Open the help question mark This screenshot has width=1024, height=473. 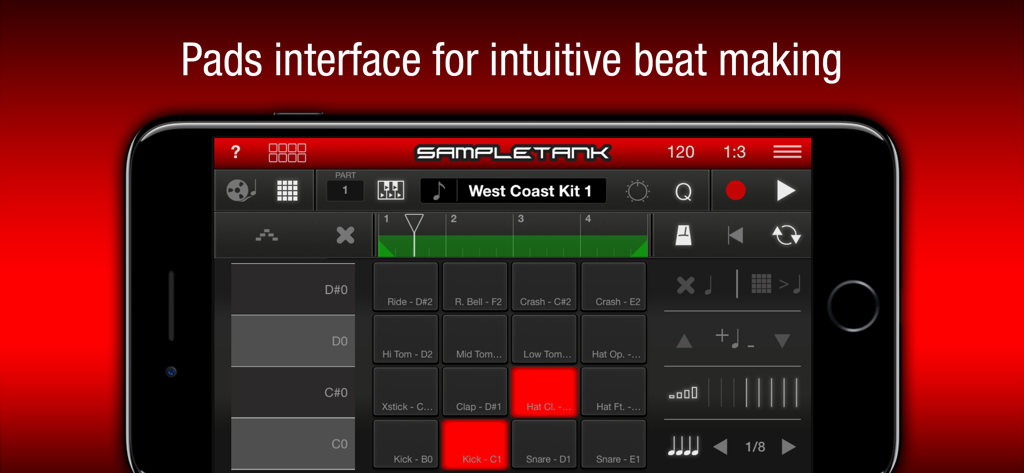click(x=236, y=153)
